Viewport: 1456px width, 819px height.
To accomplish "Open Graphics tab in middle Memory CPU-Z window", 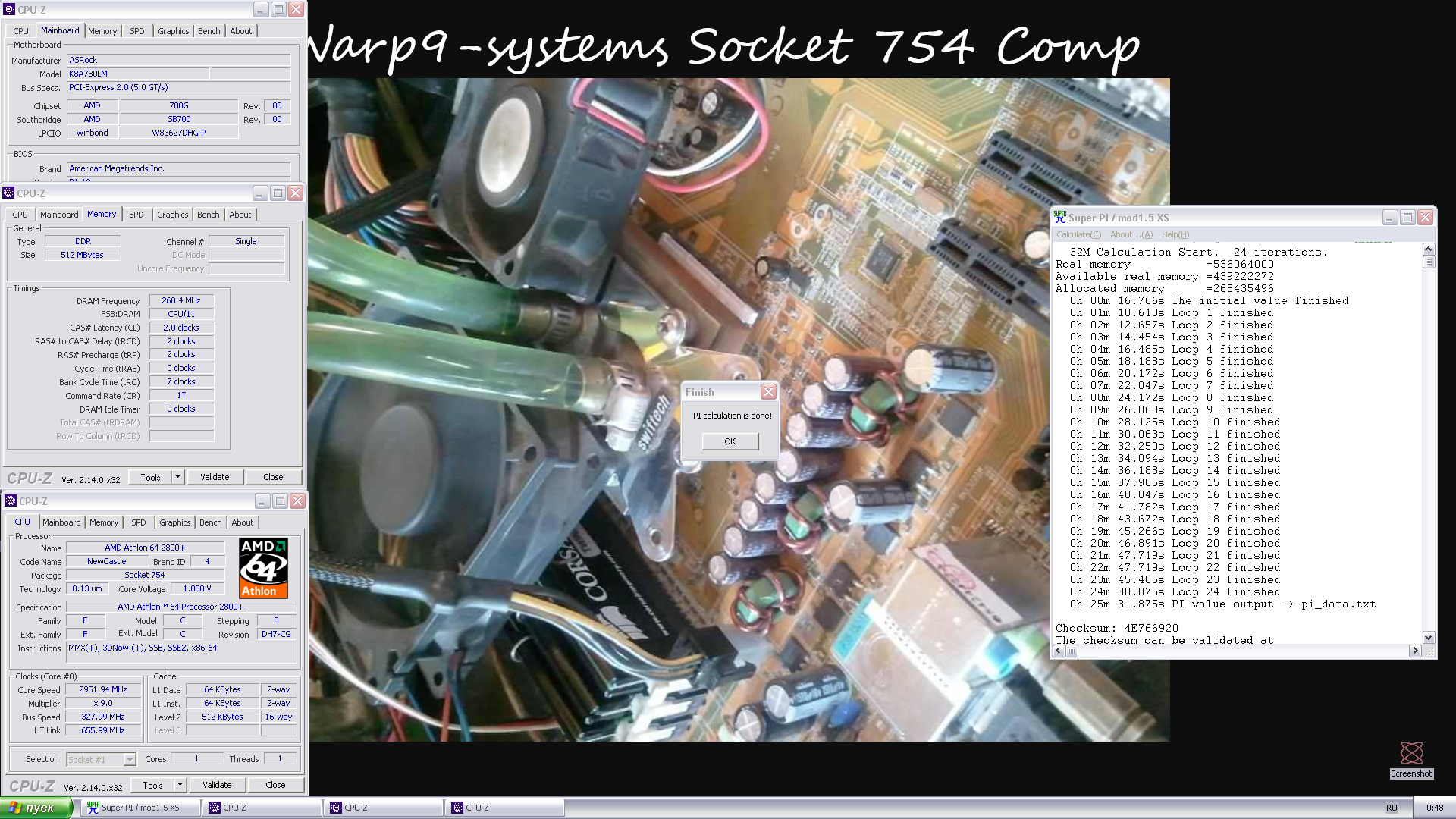I will point(173,215).
